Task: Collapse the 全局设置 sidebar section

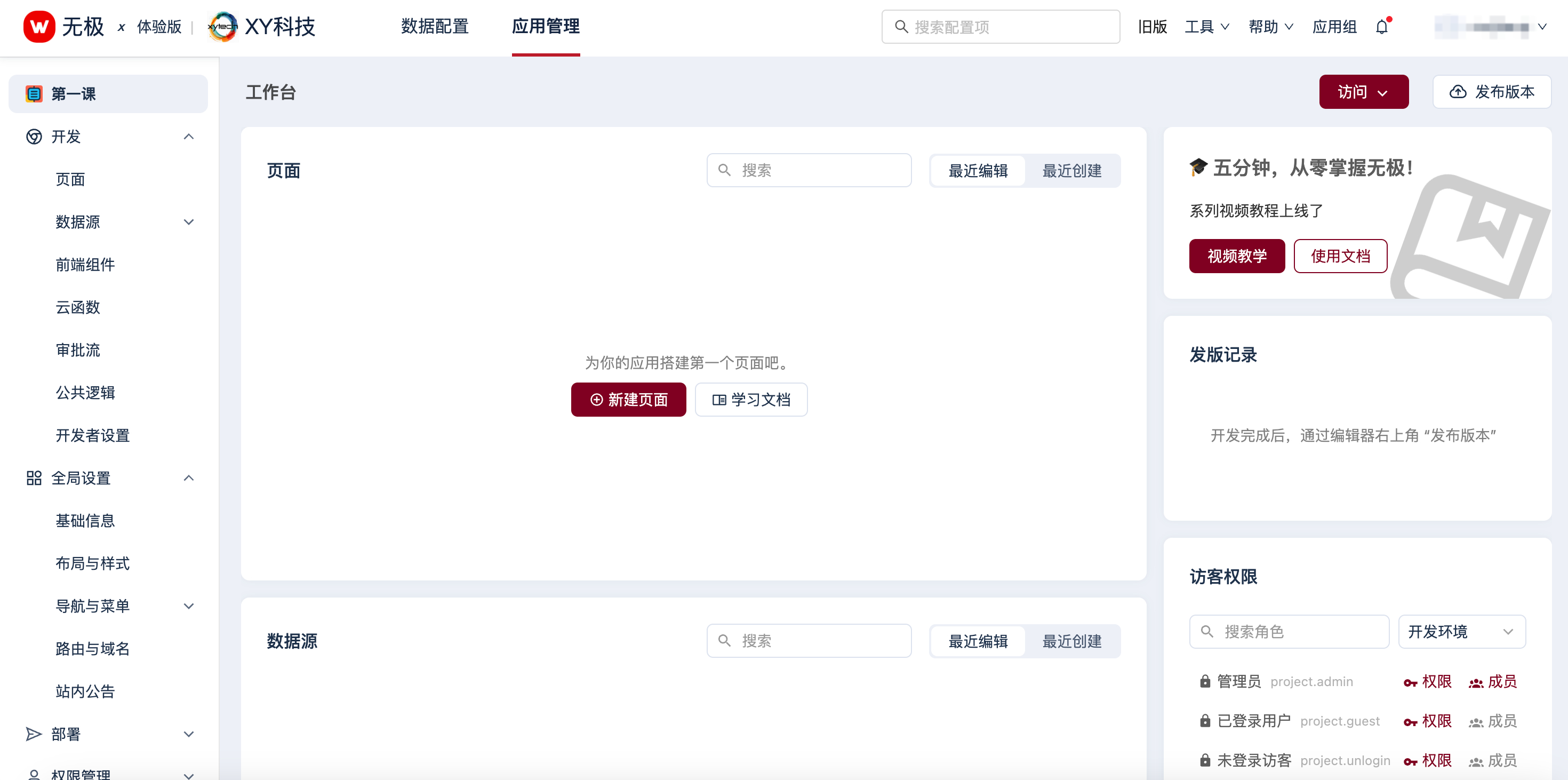Action: click(x=189, y=478)
